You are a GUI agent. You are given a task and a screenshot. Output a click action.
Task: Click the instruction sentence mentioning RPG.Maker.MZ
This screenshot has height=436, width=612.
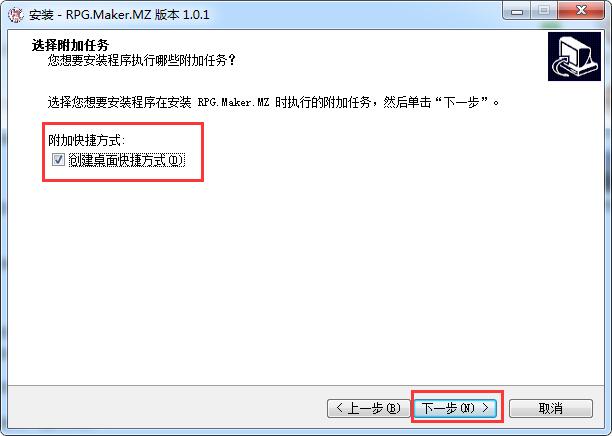pos(274,102)
